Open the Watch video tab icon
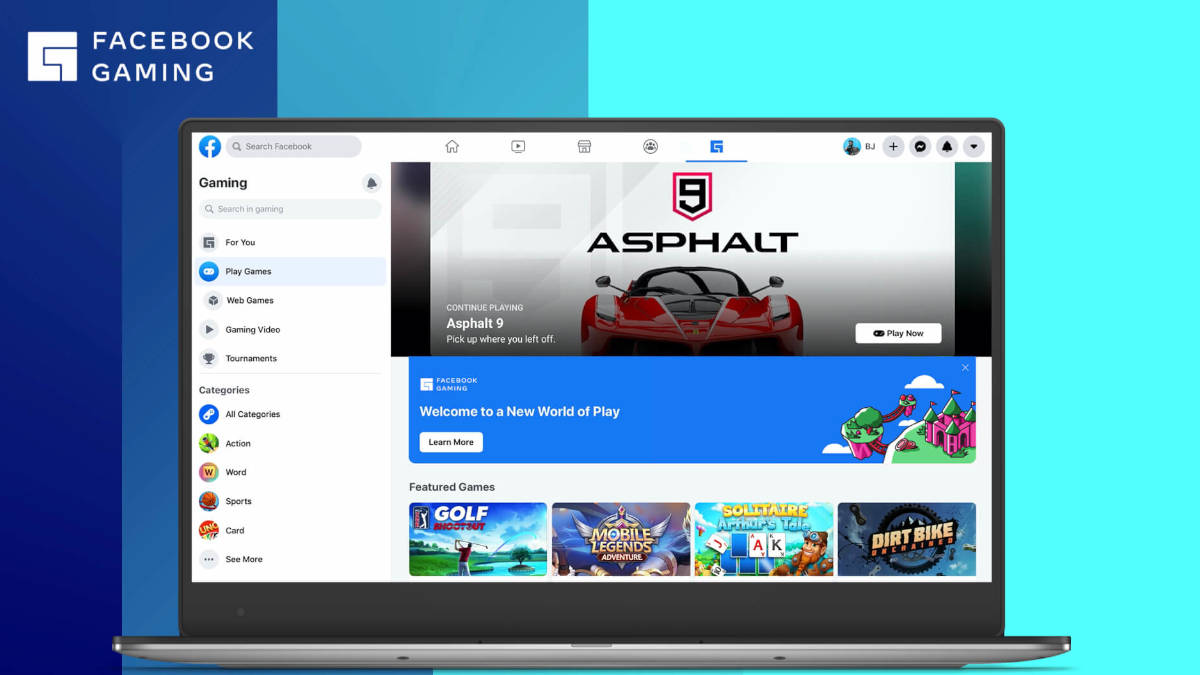This screenshot has width=1200, height=675. 518,146
